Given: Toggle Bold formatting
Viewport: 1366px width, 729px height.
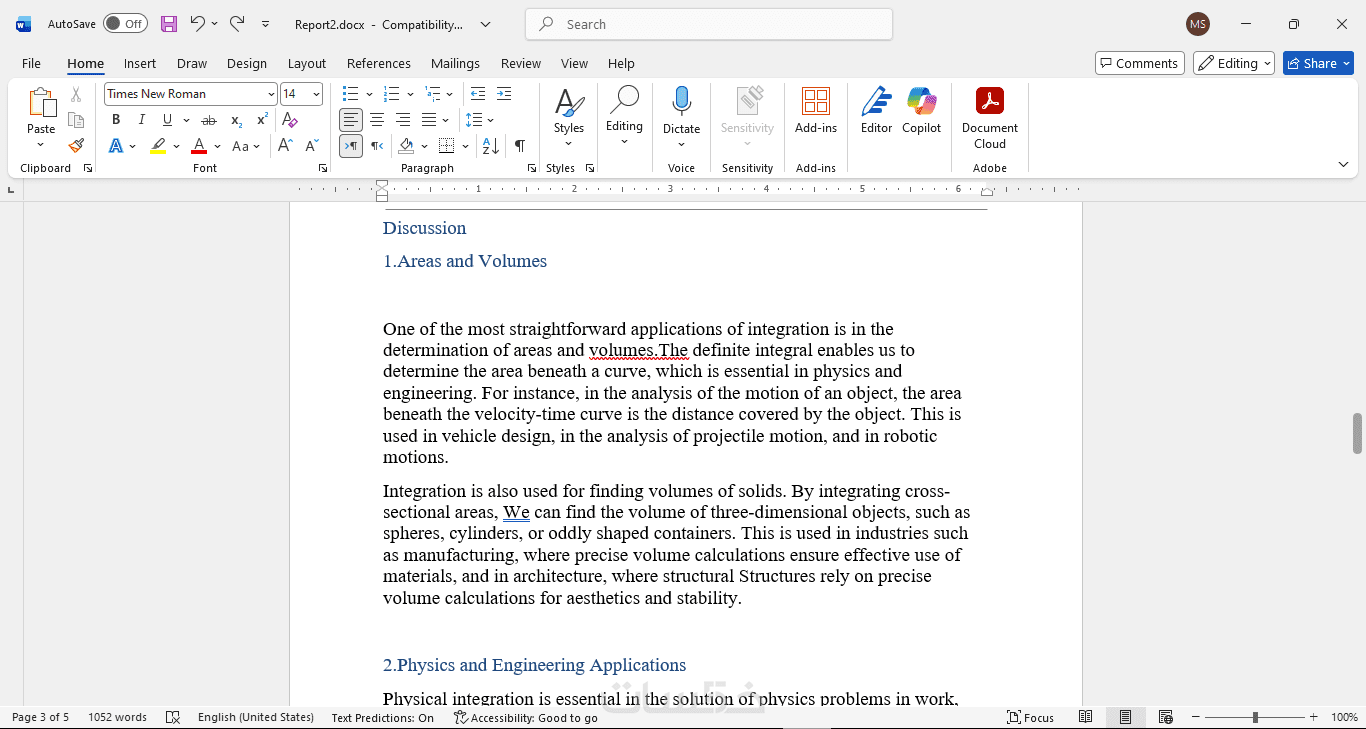Looking at the screenshot, I should coord(116,120).
